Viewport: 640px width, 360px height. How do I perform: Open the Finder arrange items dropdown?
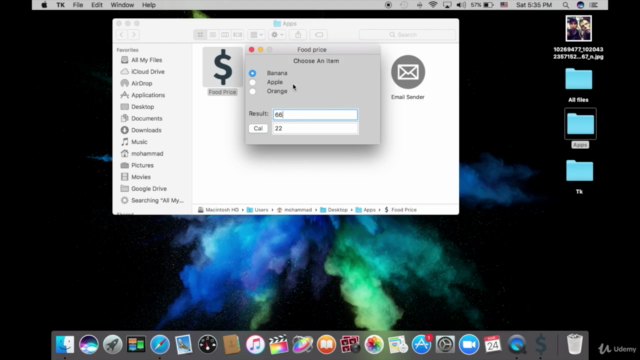point(256,35)
